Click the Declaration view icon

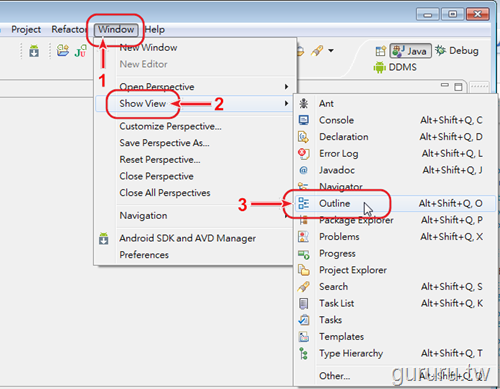pos(303,137)
